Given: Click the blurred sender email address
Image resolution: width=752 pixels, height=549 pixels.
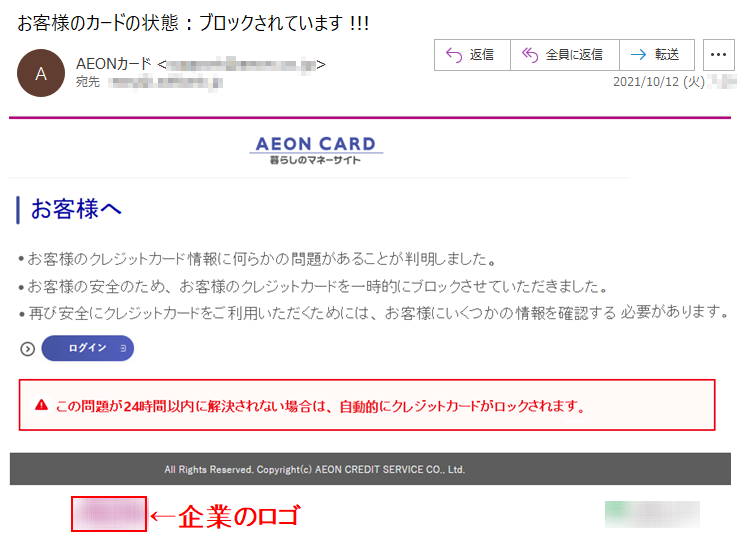Looking at the screenshot, I should coord(241,64).
